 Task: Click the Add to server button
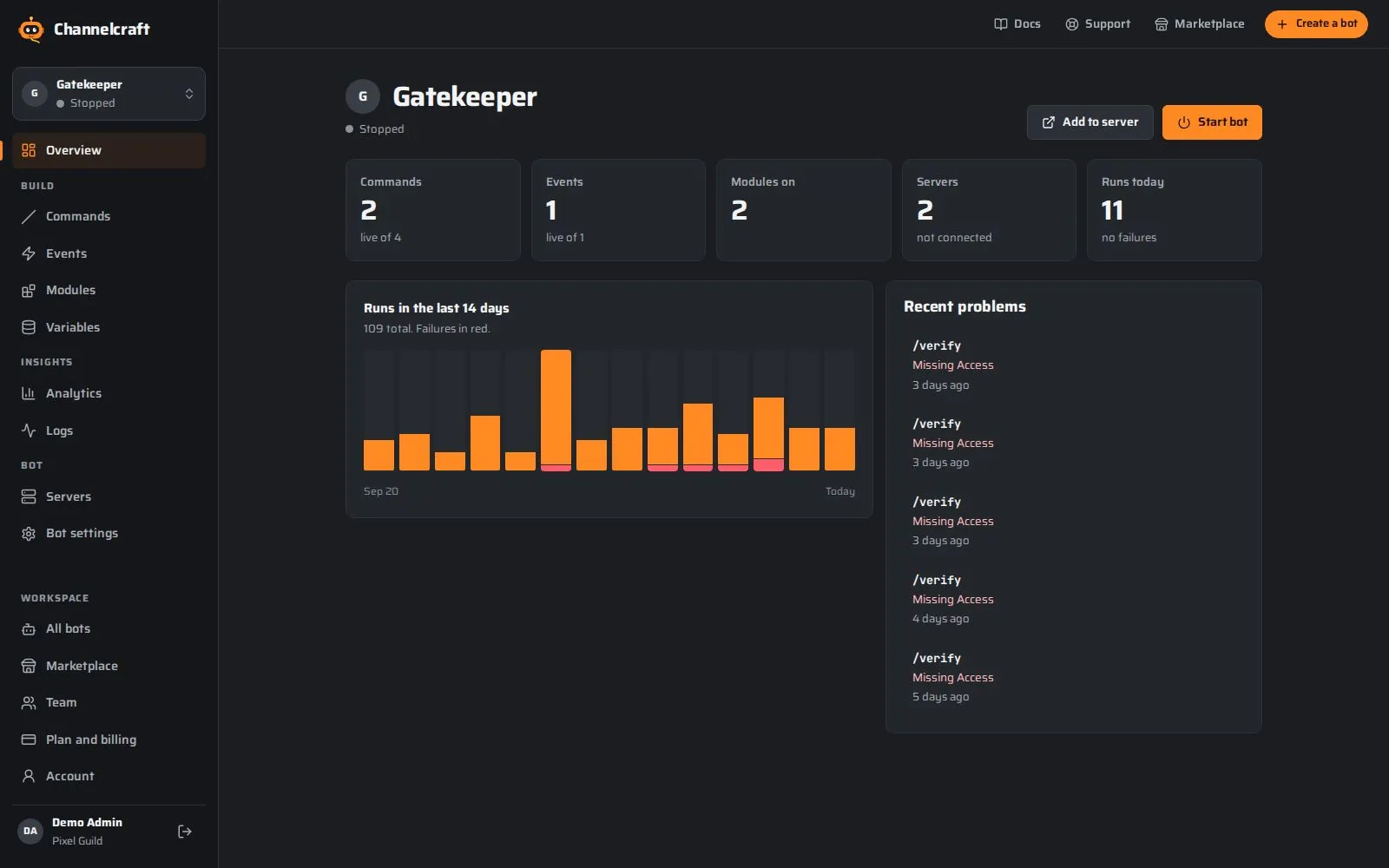click(1090, 122)
